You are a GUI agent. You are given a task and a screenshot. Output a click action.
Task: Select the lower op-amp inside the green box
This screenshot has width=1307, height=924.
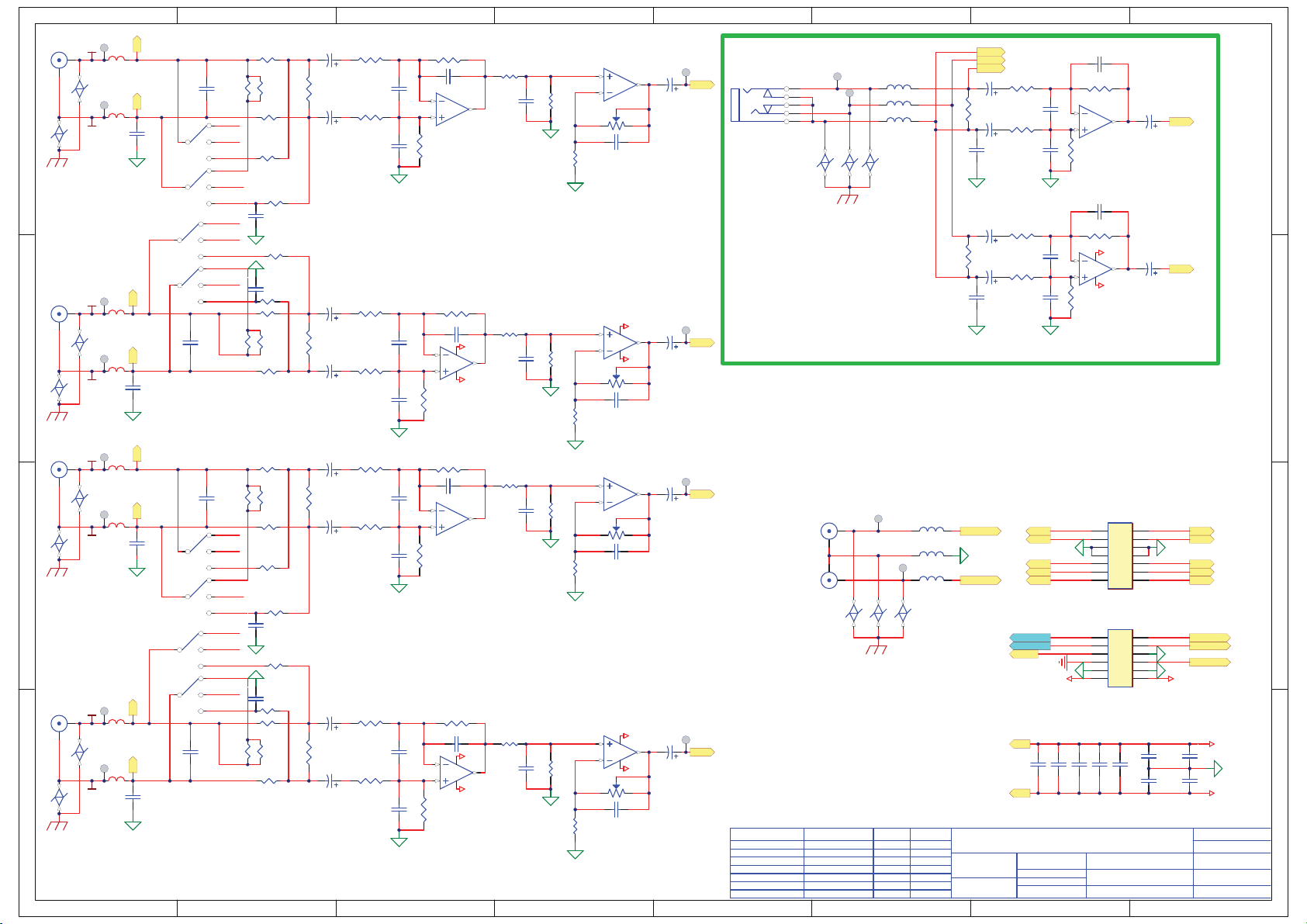(x=1094, y=268)
